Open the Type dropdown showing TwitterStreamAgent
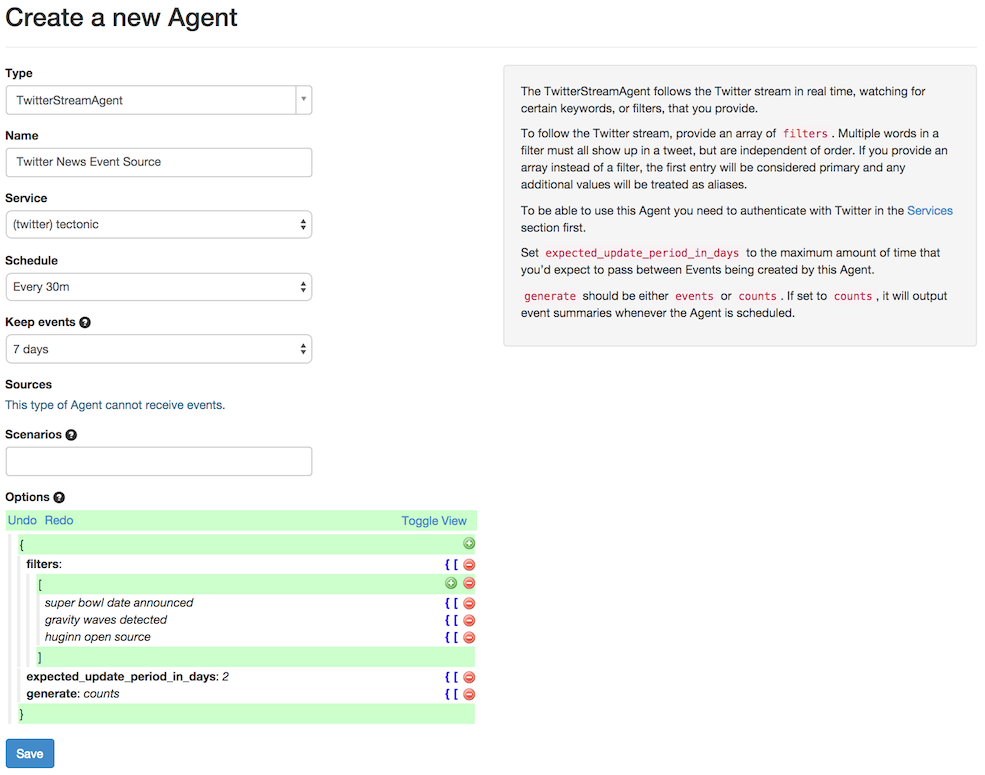This screenshot has height=775, width=985. pos(159,100)
